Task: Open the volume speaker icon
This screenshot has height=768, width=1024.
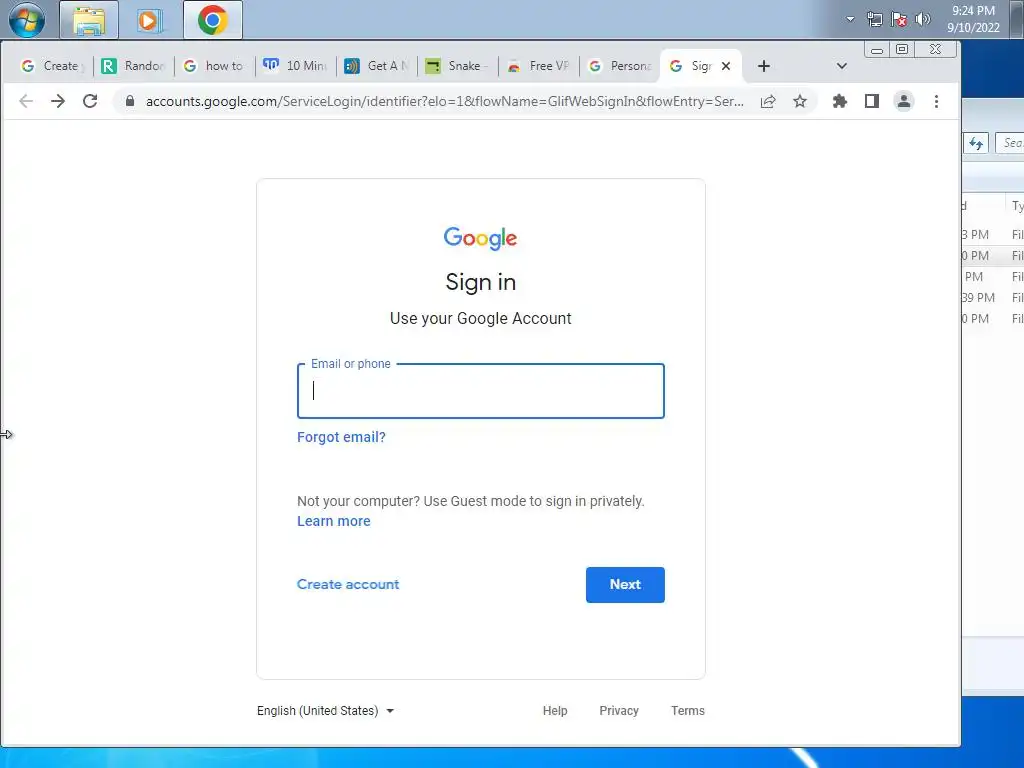Action: click(922, 19)
